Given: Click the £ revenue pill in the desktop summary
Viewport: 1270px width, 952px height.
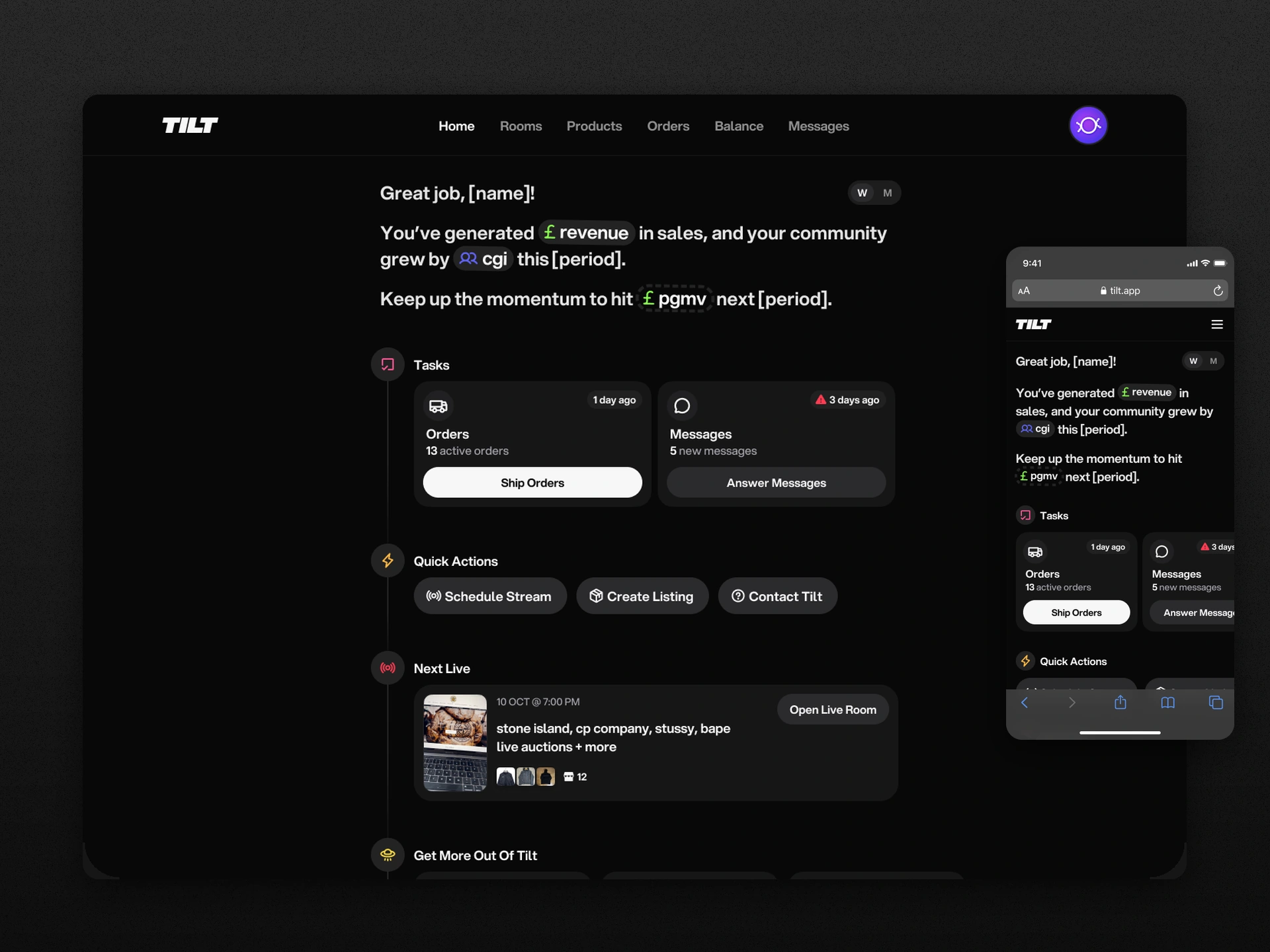Looking at the screenshot, I should point(587,233).
